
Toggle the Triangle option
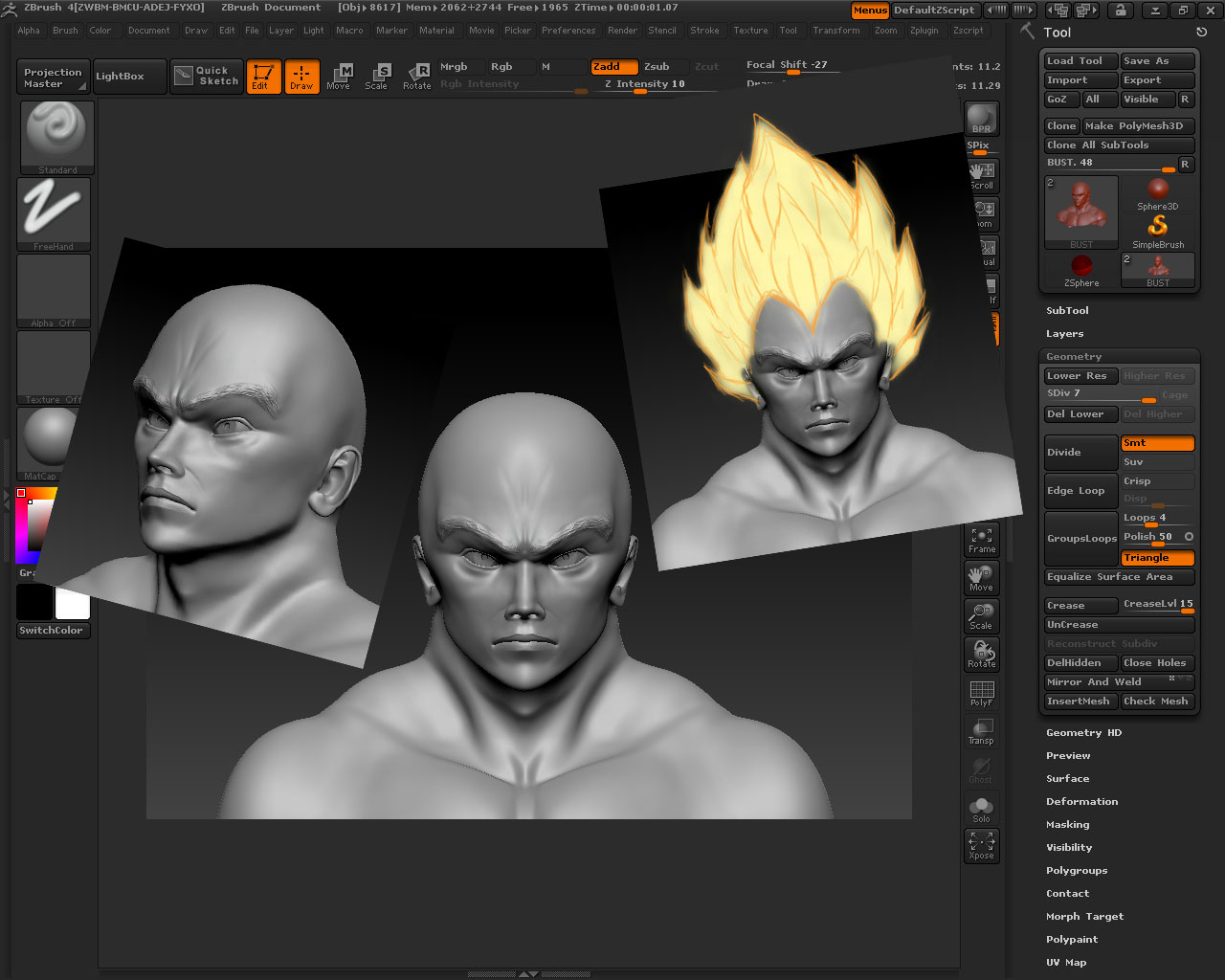click(x=1158, y=558)
